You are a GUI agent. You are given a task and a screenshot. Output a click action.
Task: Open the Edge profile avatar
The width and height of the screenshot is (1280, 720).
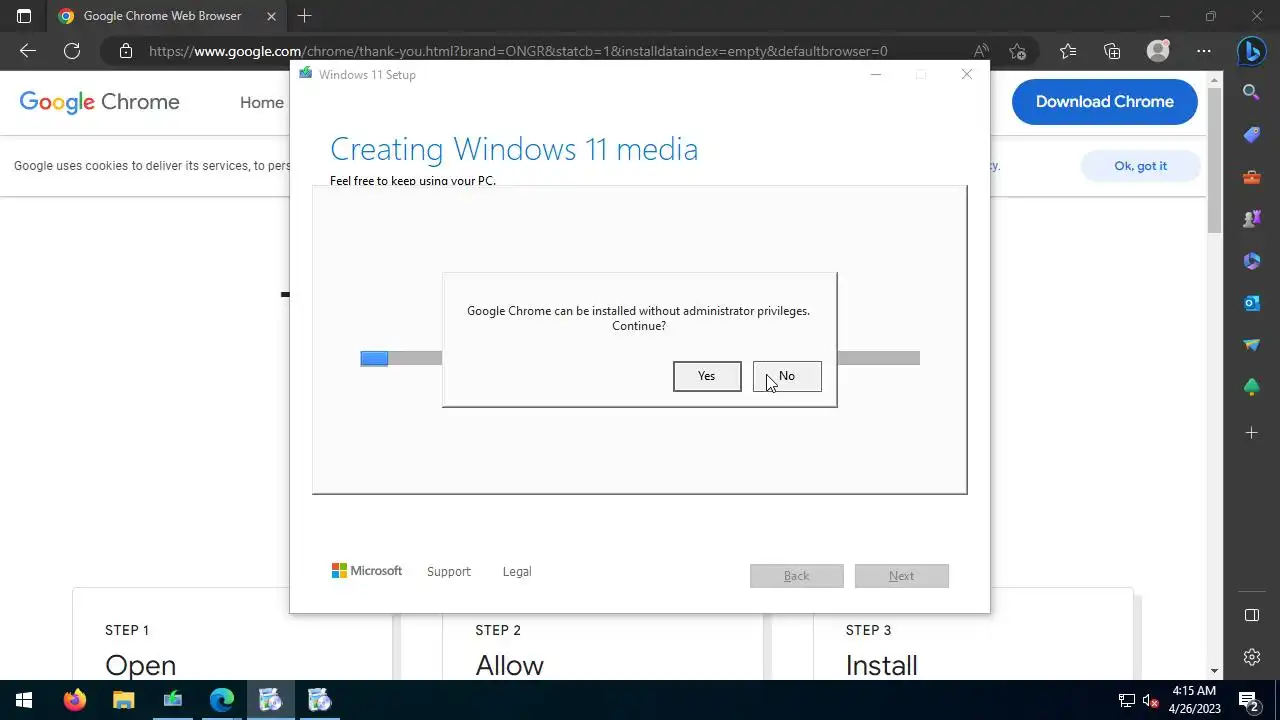point(1158,51)
